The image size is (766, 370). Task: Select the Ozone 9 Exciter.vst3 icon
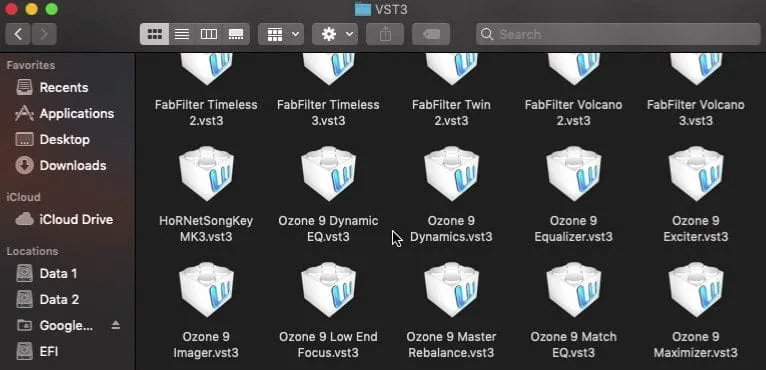click(696, 174)
